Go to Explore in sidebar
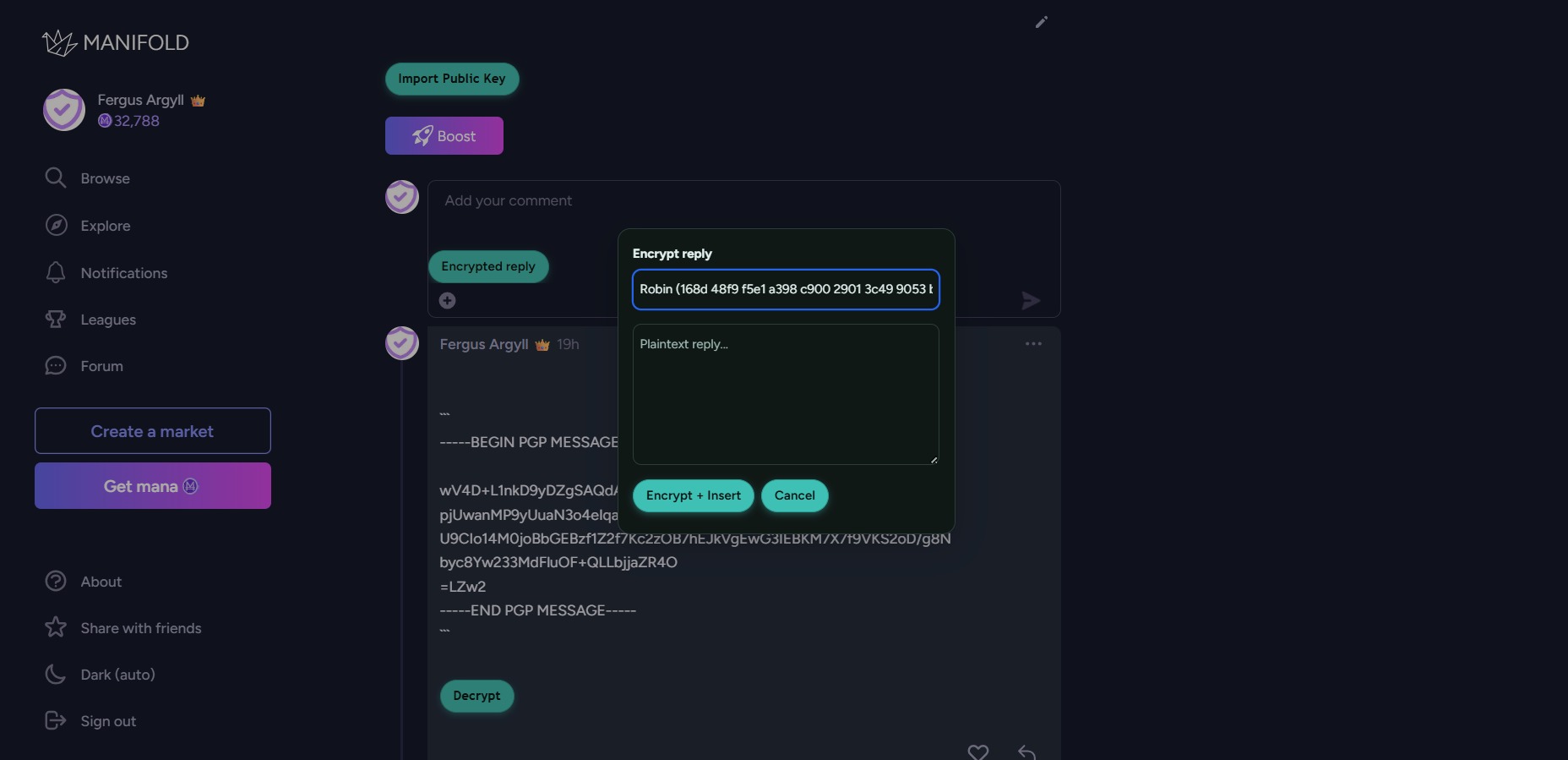Image resolution: width=1568 pixels, height=760 pixels. coord(105,226)
